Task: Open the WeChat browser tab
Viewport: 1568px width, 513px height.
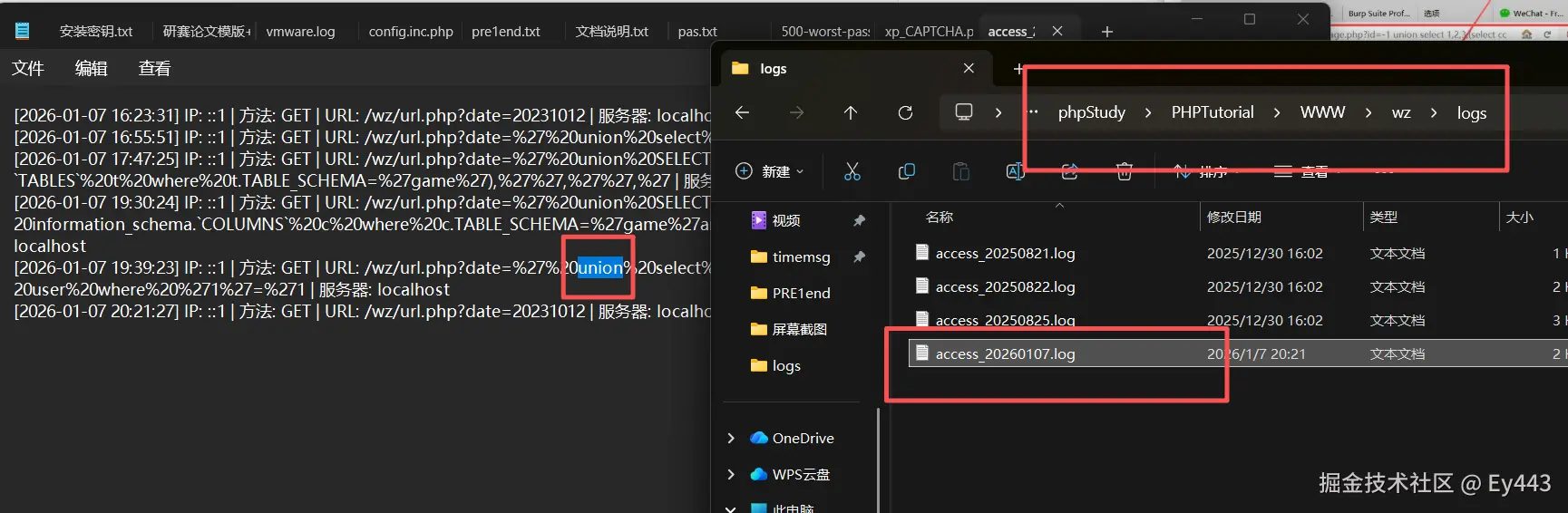Action: click(1532, 14)
